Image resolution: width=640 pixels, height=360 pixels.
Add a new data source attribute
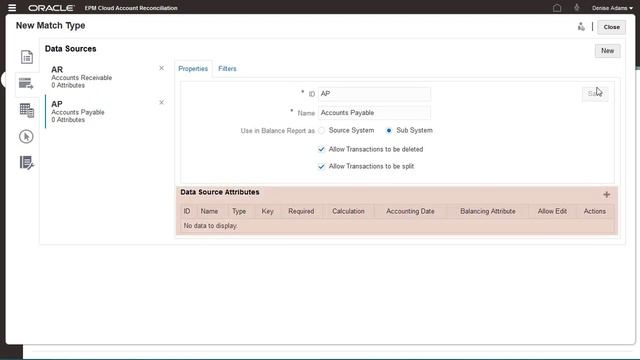pyautogui.click(x=607, y=195)
